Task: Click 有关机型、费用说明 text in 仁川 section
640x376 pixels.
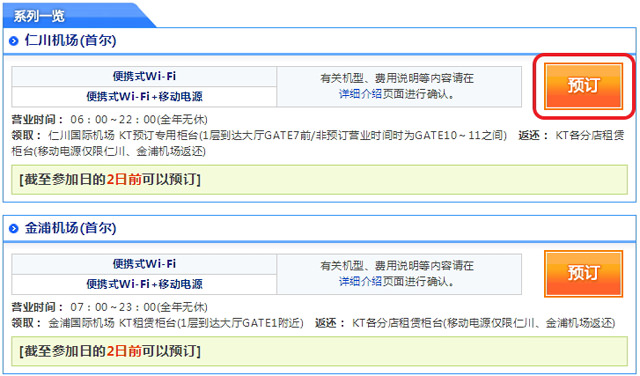Action: point(397,78)
